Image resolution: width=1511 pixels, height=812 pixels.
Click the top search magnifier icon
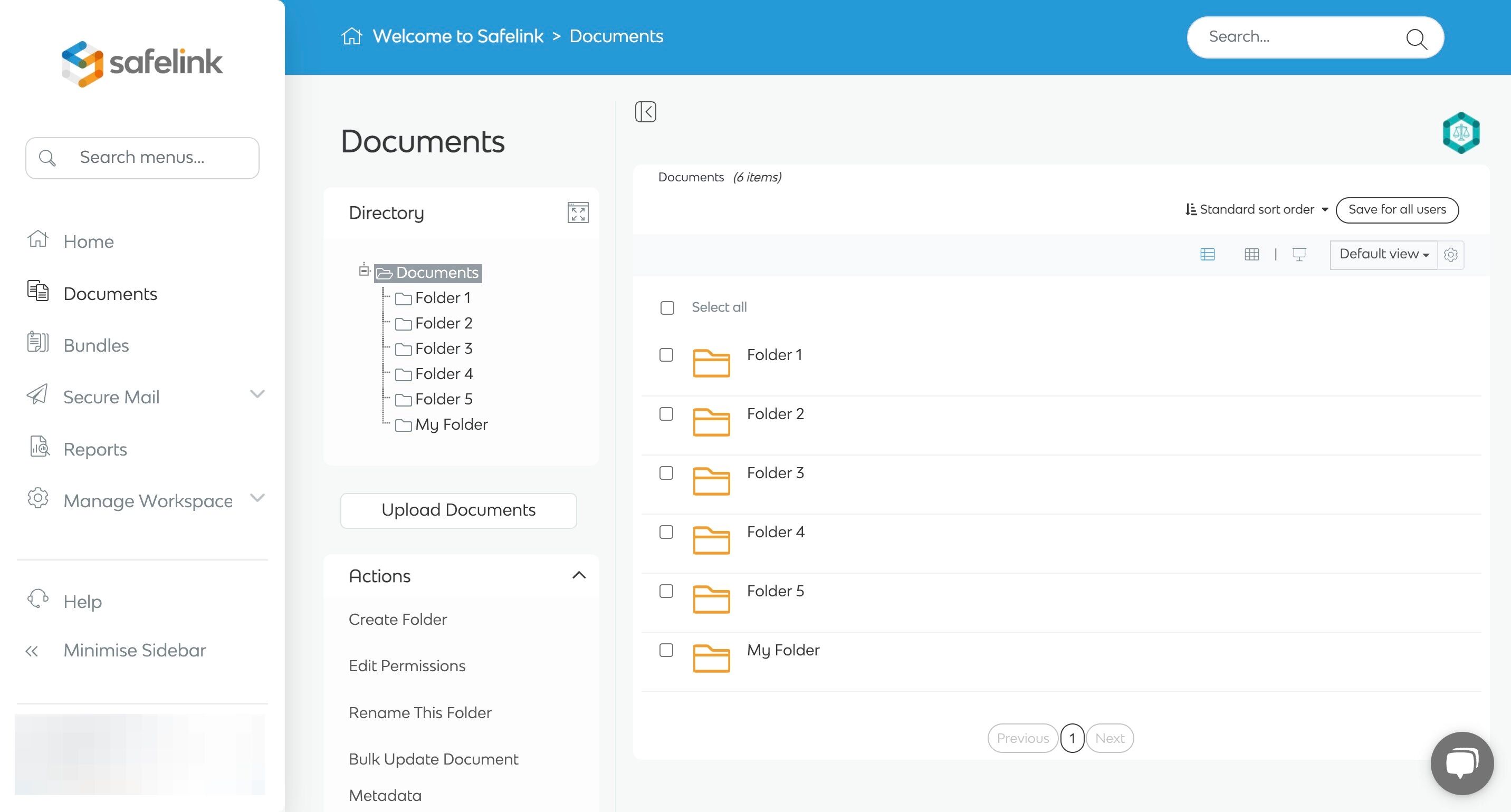pos(1416,38)
